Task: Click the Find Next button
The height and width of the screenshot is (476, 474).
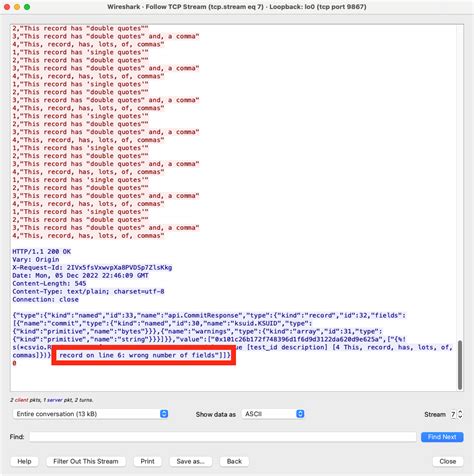Action: [x=442, y=437]
